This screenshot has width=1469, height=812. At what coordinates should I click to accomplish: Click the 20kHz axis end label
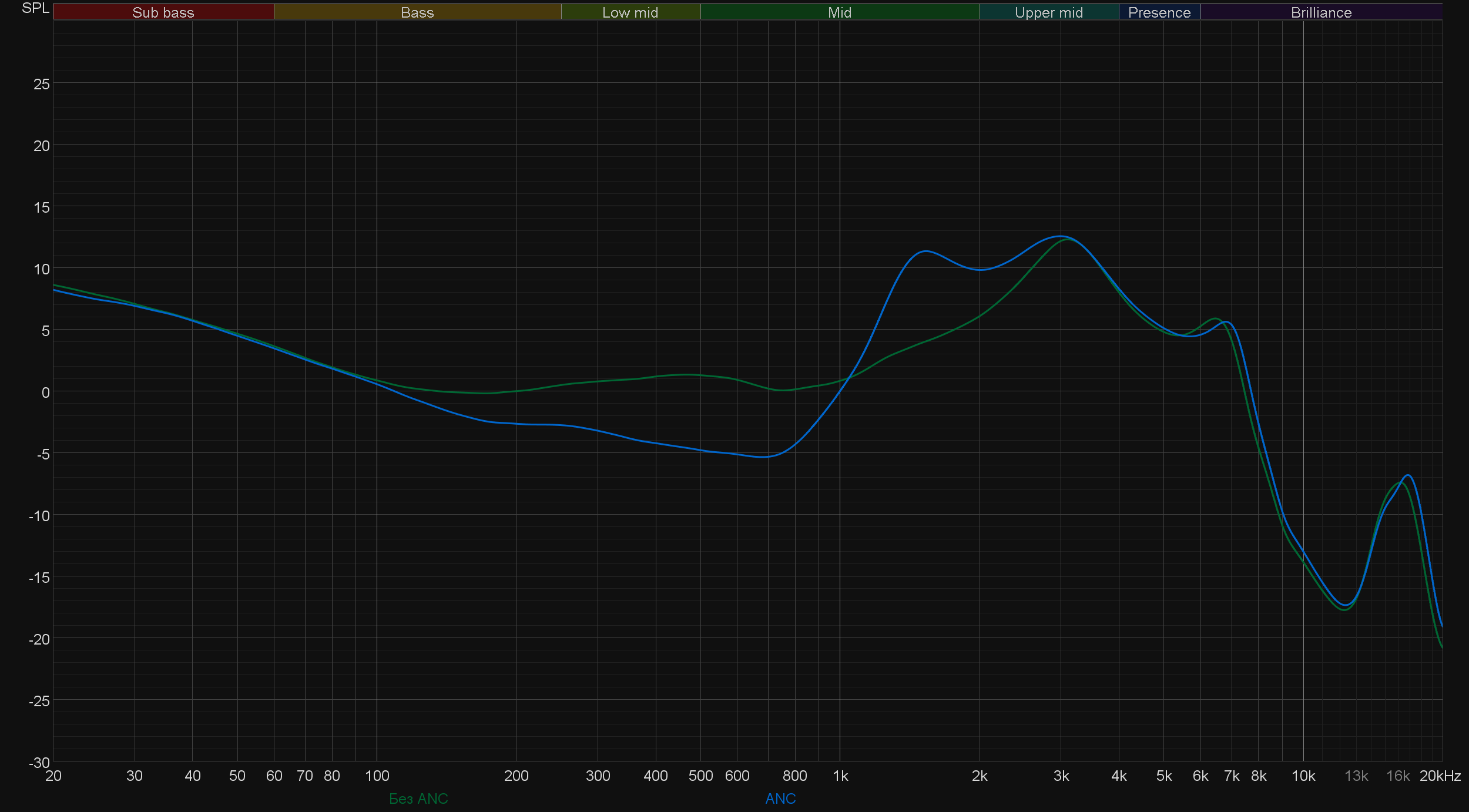pos(1440,776)
